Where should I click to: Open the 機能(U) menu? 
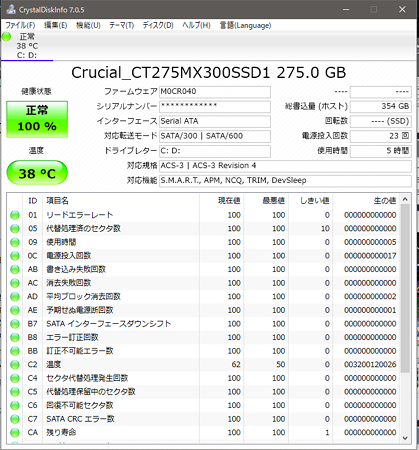pos(88,25)
